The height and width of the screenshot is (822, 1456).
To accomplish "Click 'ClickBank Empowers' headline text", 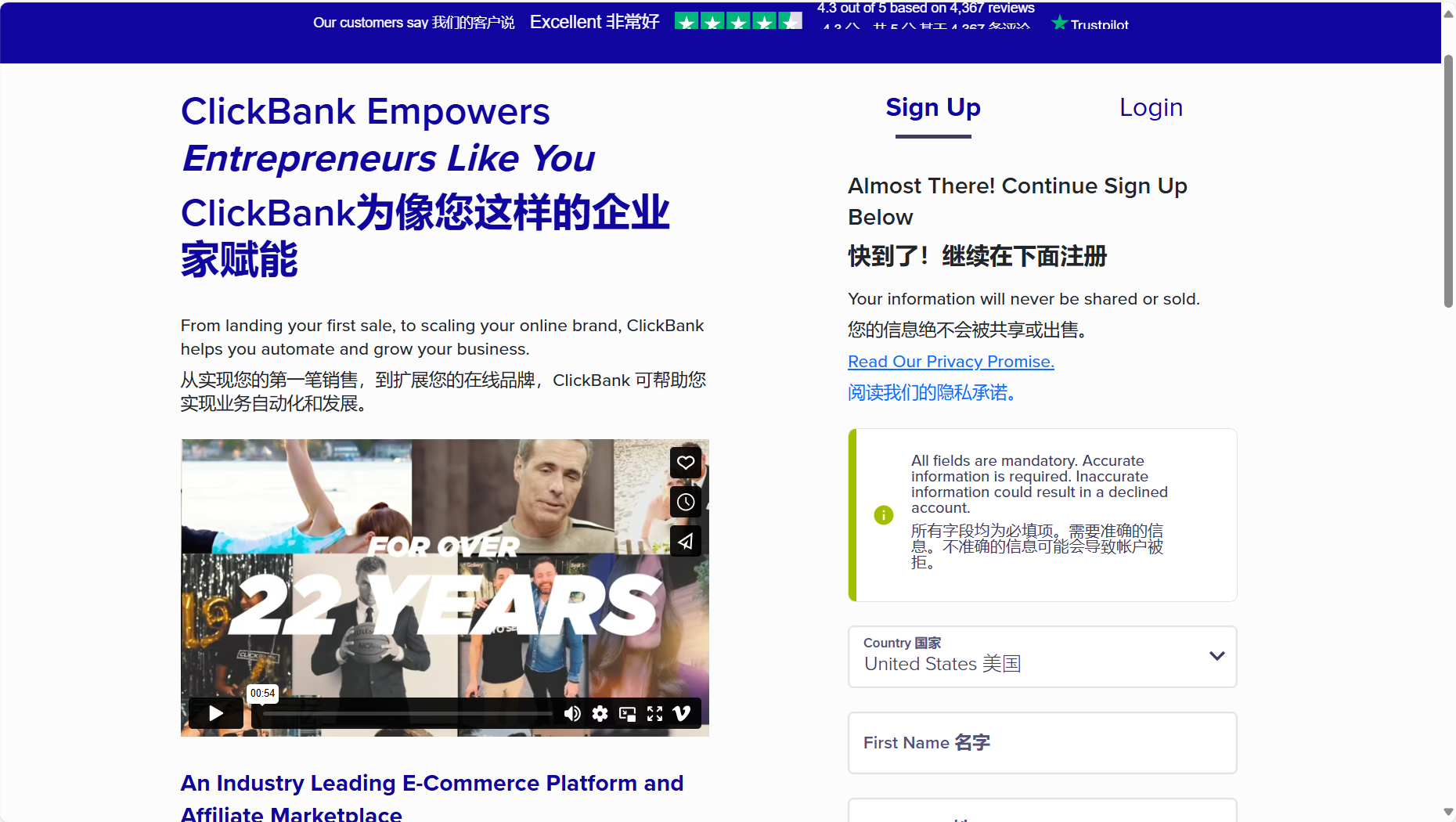I will click(366, 111).
